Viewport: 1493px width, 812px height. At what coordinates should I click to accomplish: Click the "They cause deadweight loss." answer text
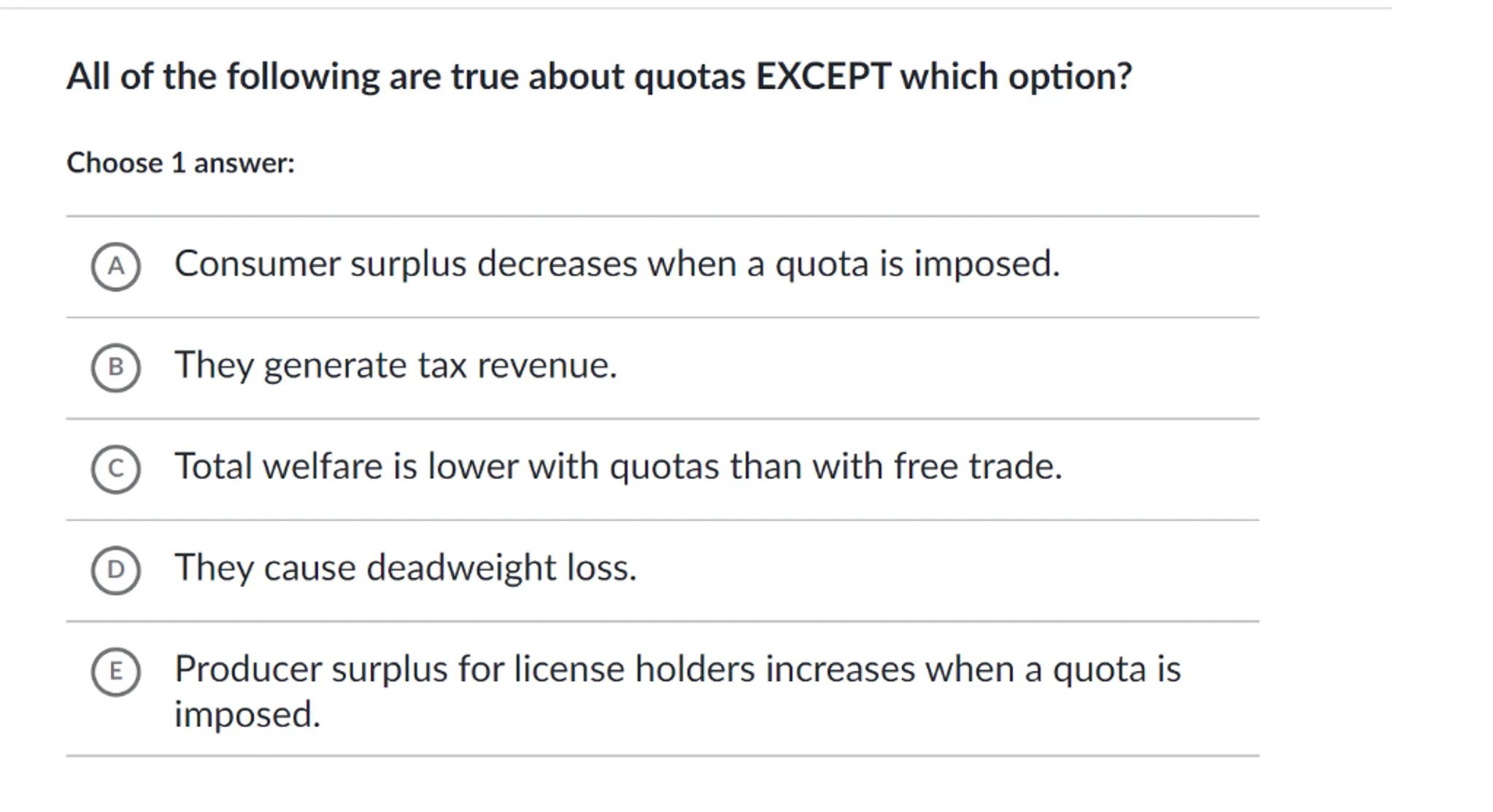pos(405,568)
